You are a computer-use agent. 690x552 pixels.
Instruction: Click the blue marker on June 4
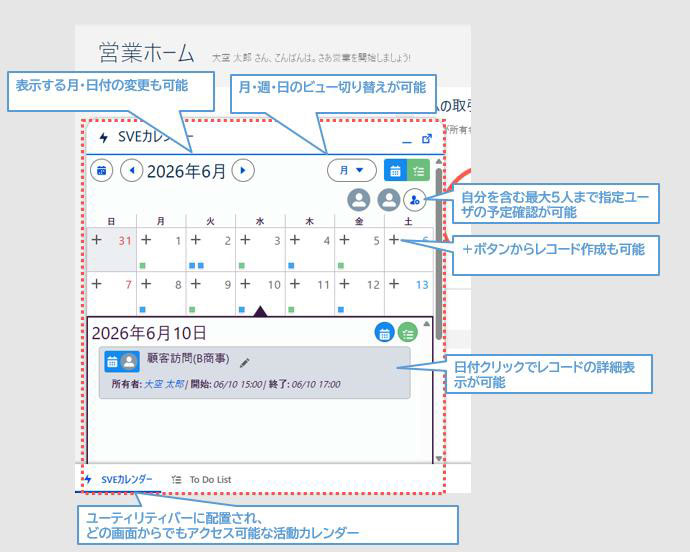point(291,265)
